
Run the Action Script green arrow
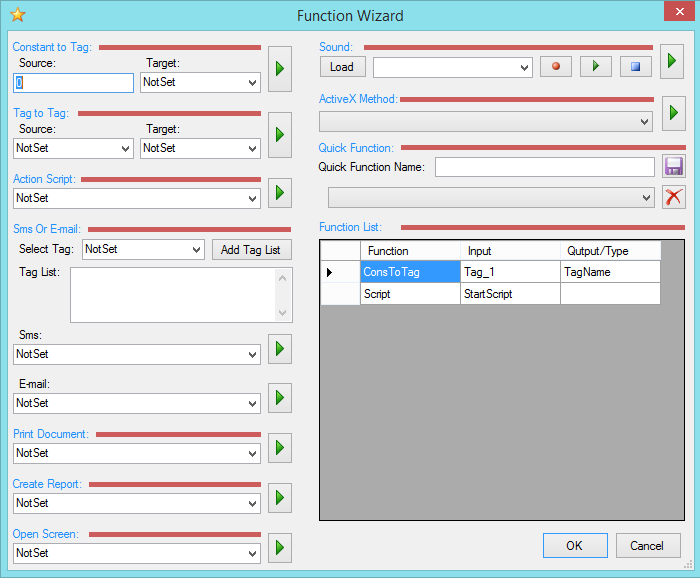280,191
